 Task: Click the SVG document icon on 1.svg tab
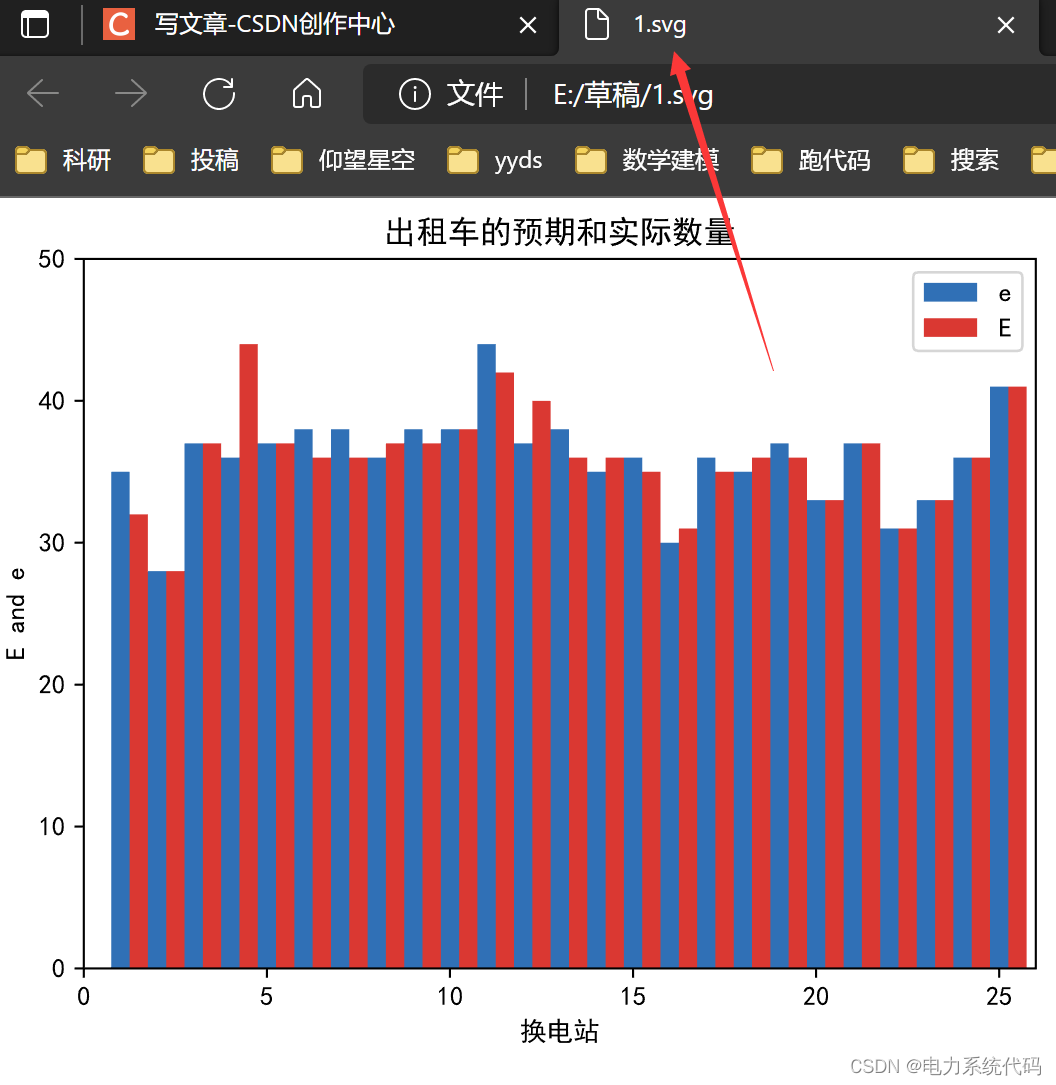coord(596,25)
